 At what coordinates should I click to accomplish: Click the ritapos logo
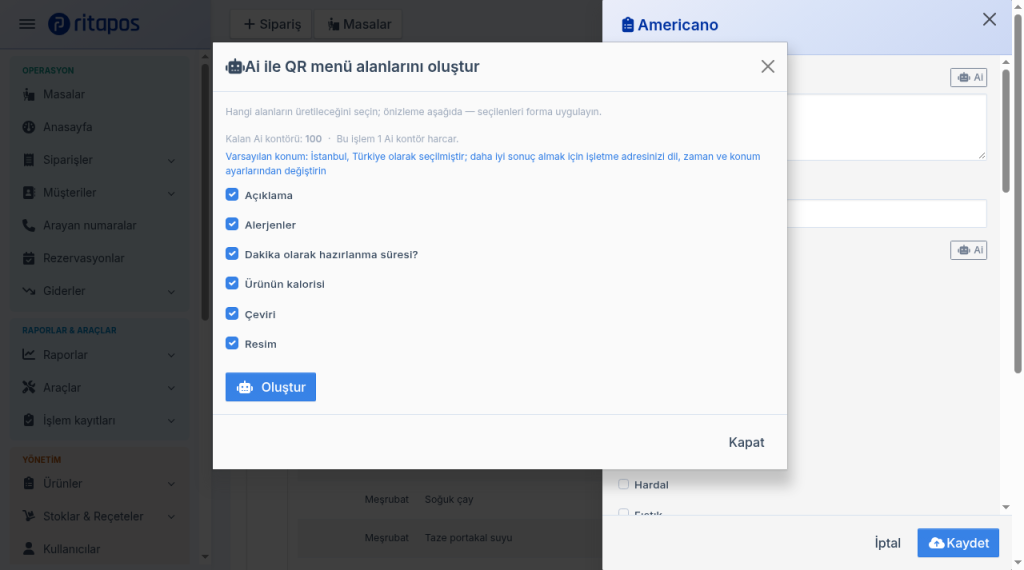pos(94,24)
